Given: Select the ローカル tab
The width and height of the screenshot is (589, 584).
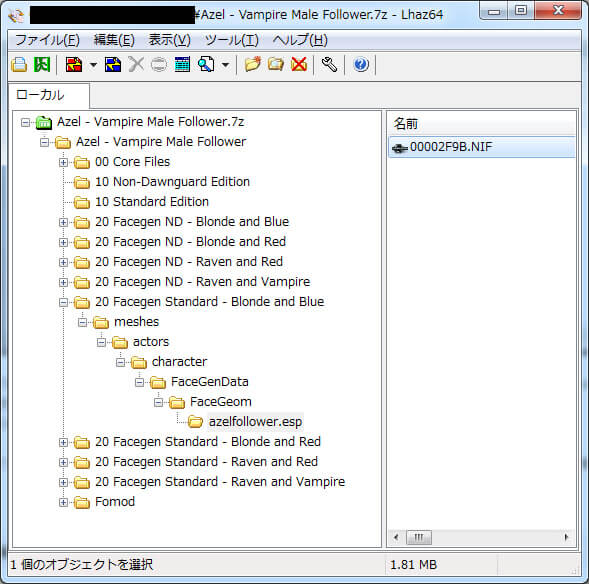Looking at the screenshot, I should click(49, 95).
